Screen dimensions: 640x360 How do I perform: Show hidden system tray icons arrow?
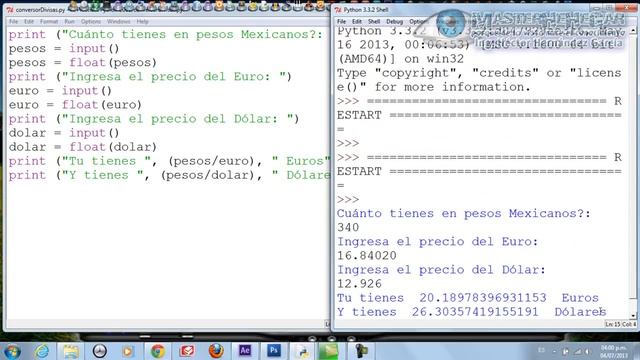point(554,351)
